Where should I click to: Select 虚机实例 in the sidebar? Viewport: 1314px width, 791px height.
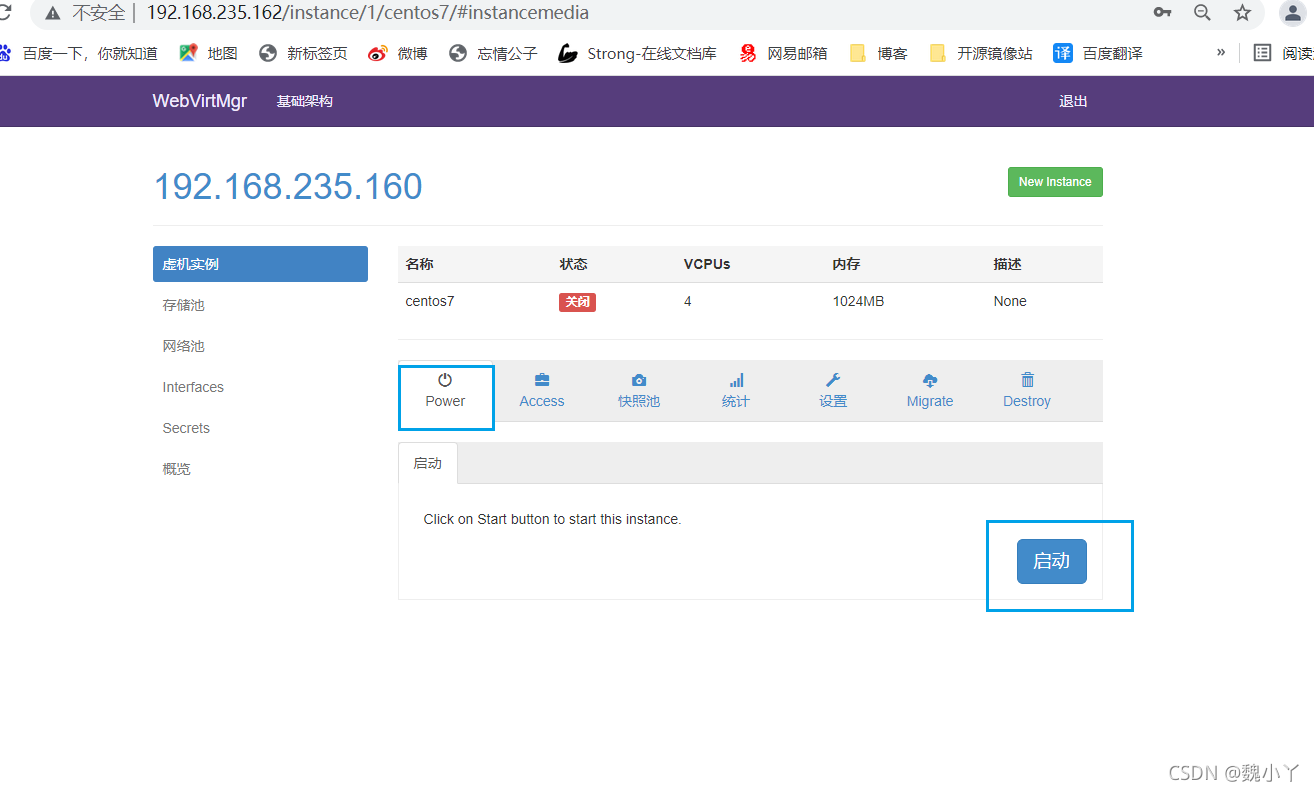point(260,264)
